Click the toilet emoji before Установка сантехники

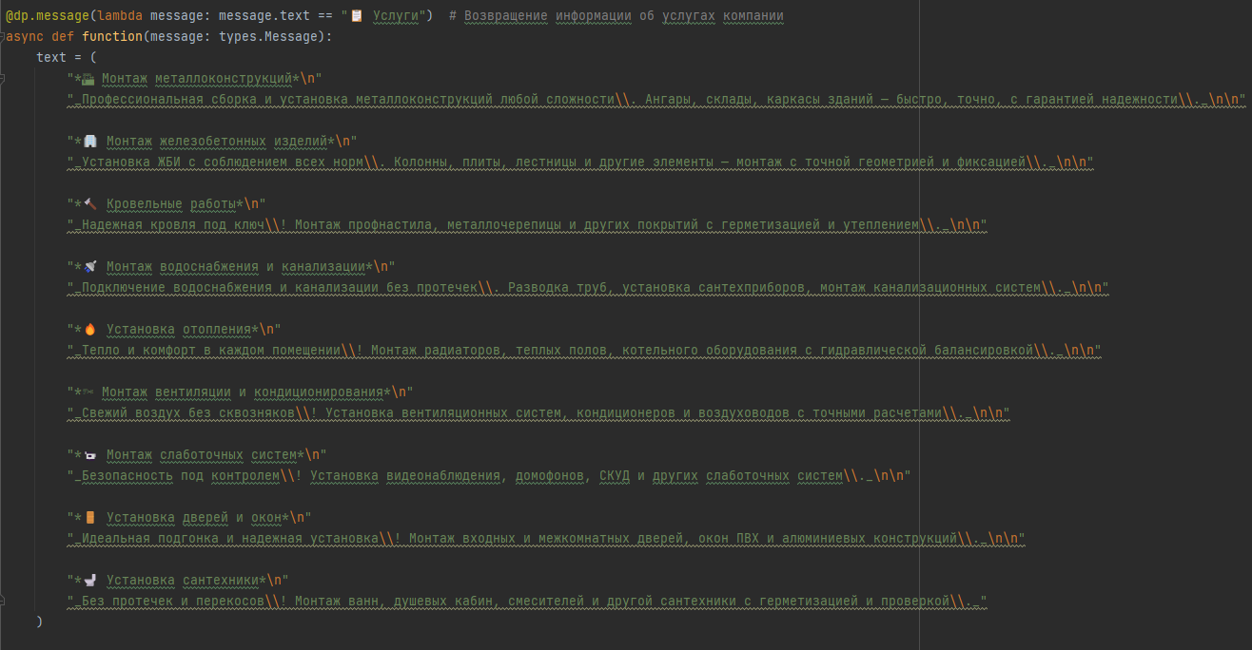point(91,580)
